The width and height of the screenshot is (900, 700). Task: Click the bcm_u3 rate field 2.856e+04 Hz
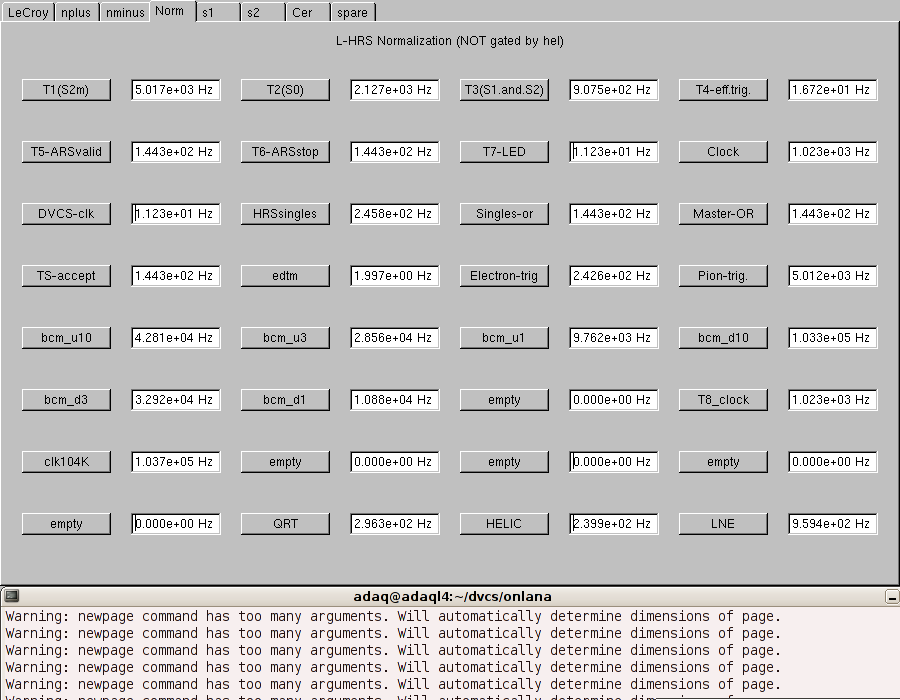tap(395, 338)
